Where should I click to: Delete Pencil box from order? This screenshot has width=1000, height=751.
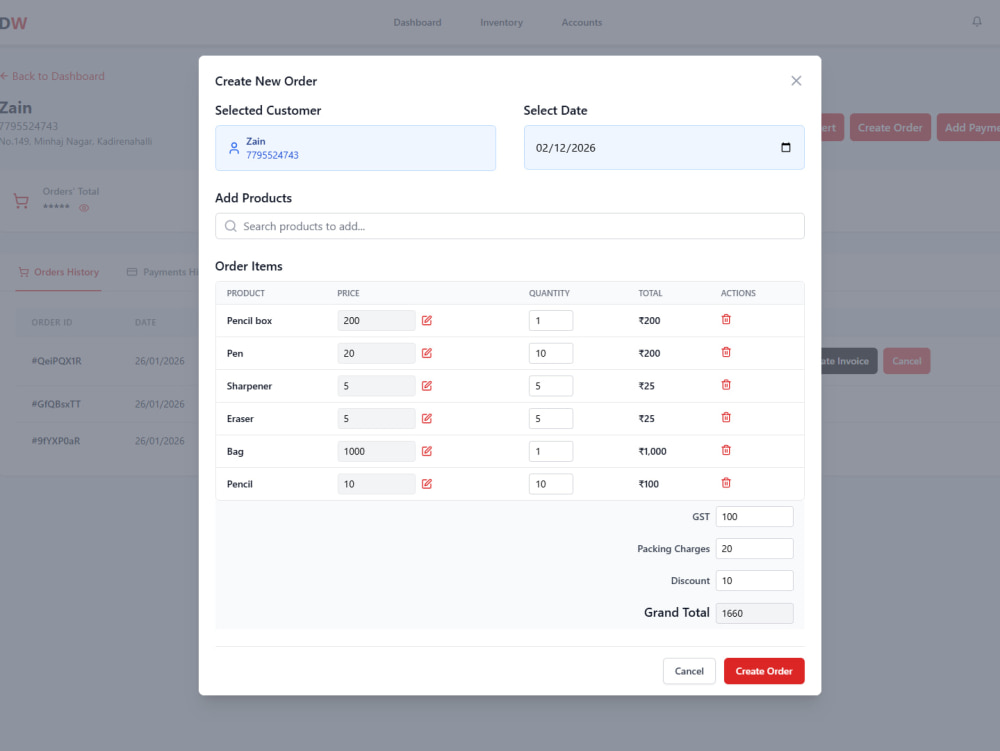click(726, 319)
